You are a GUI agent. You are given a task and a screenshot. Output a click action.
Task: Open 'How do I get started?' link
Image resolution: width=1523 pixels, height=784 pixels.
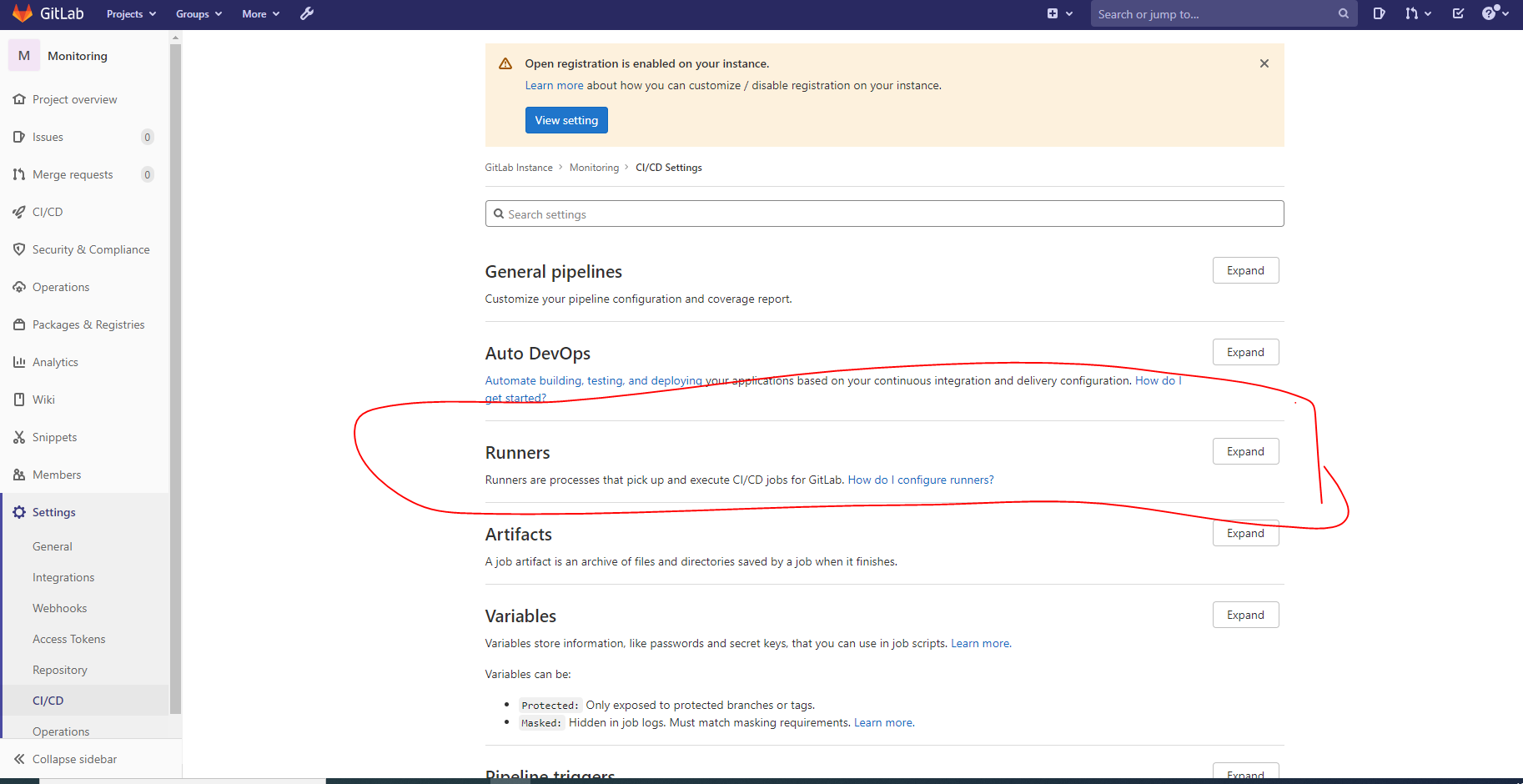pos(1159,380)
